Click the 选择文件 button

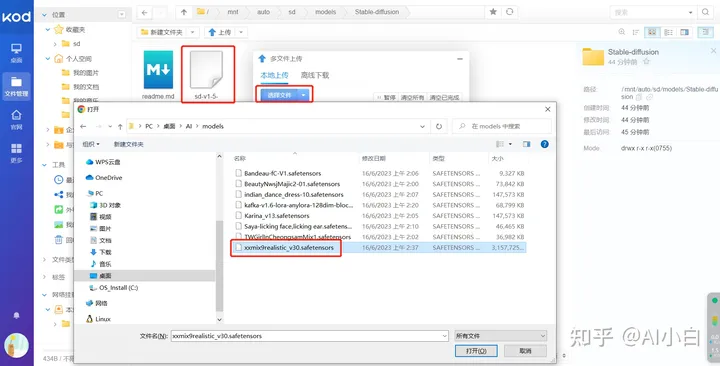point(279,95)
